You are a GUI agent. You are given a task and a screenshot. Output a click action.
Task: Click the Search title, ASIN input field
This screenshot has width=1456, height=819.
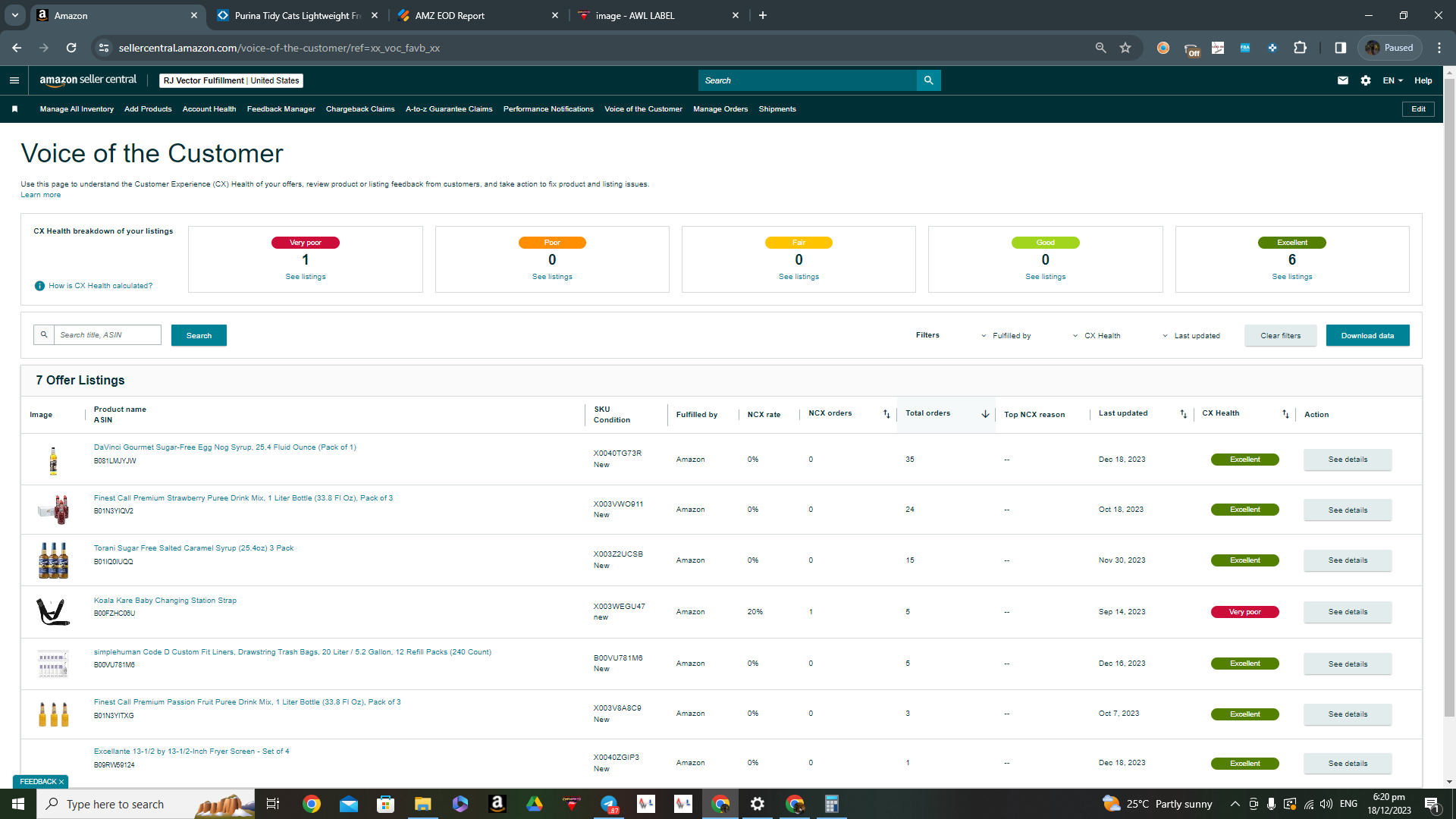(107, 335)
